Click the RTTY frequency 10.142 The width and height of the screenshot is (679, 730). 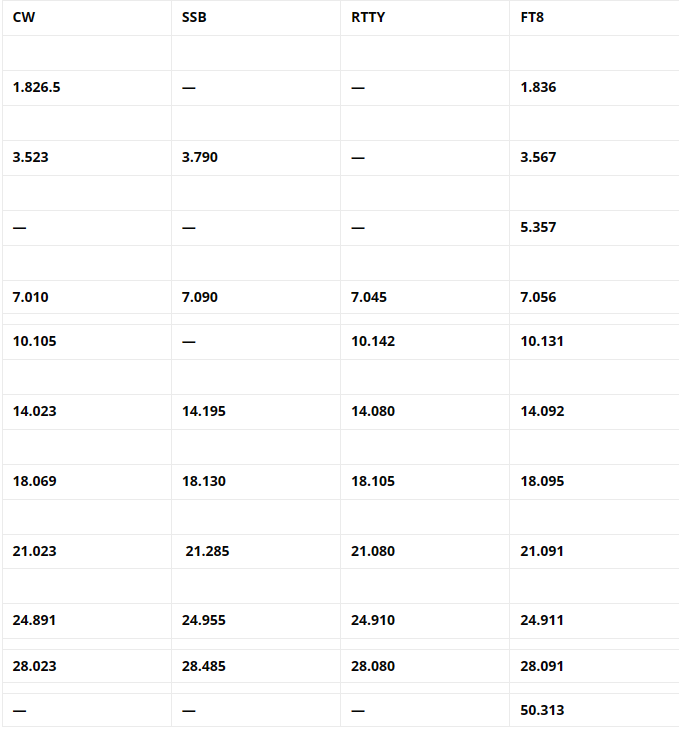point(373,341)
